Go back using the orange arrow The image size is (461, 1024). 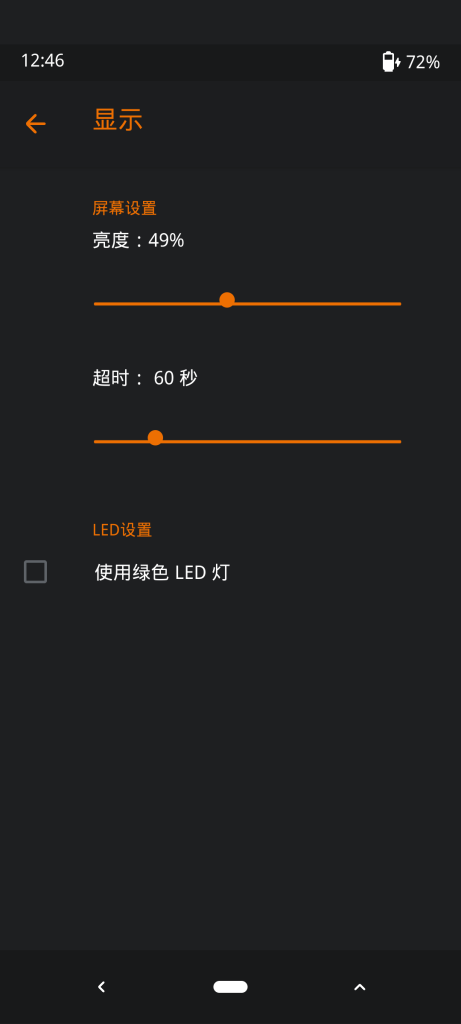(35, 123)
